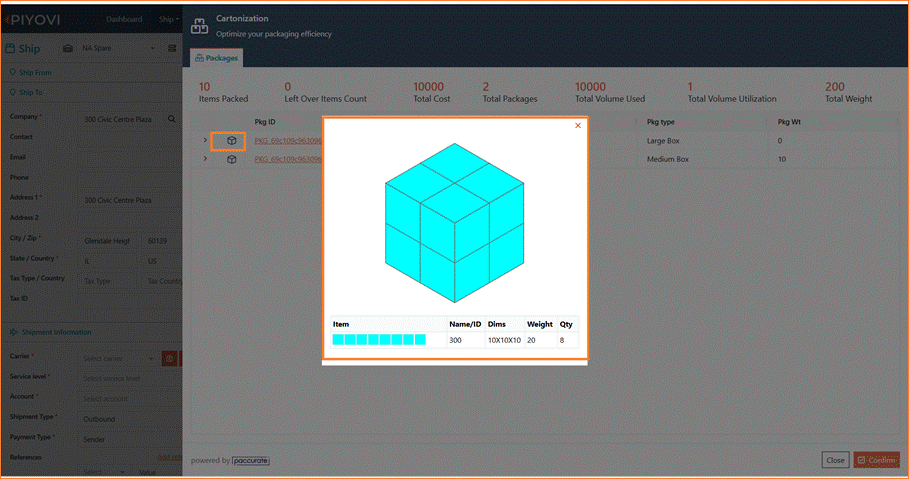Close the 3D package preview popup
This screenshot has height=479, width=909.
point(577,125)
